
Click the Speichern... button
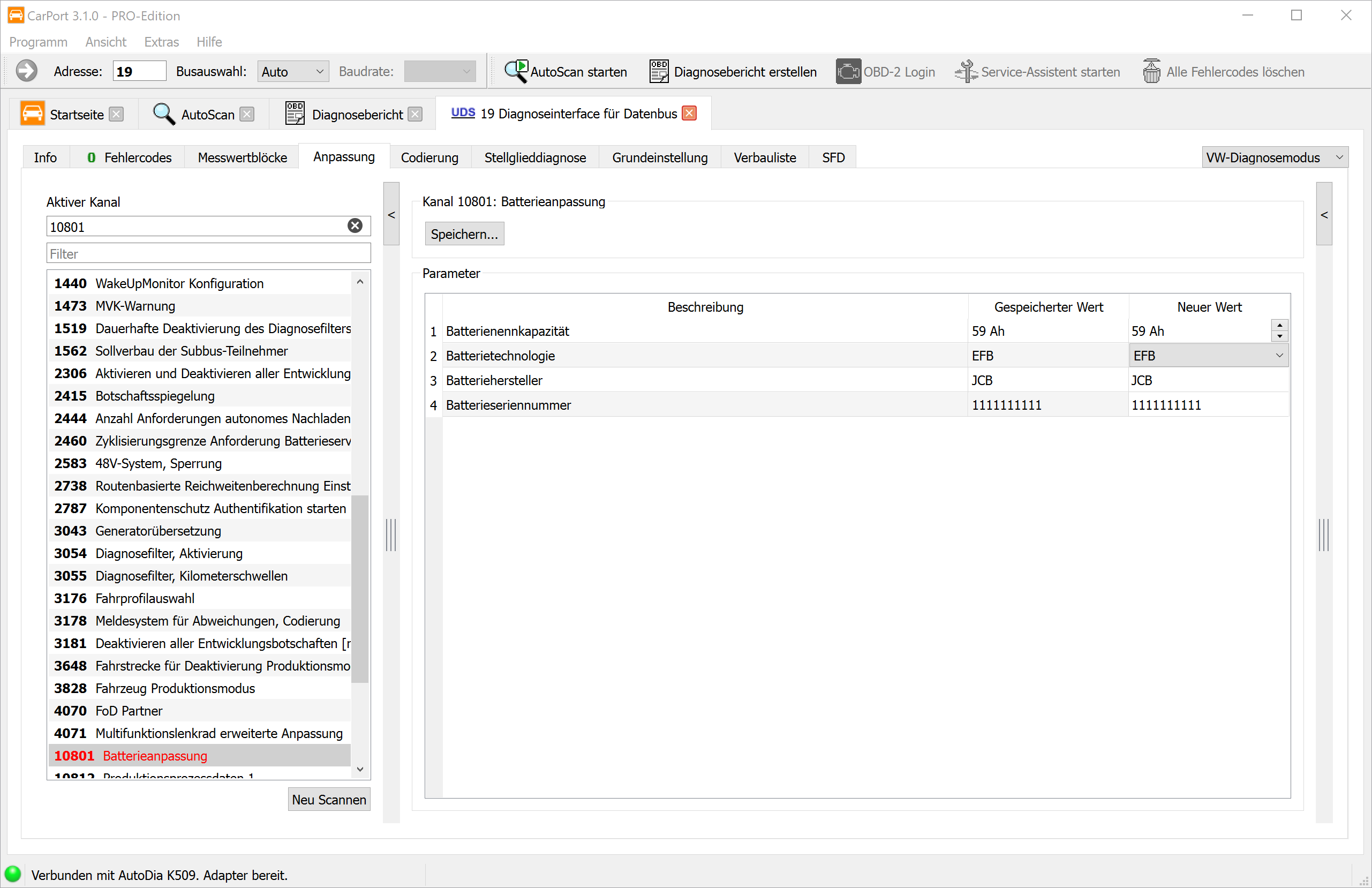464,234
